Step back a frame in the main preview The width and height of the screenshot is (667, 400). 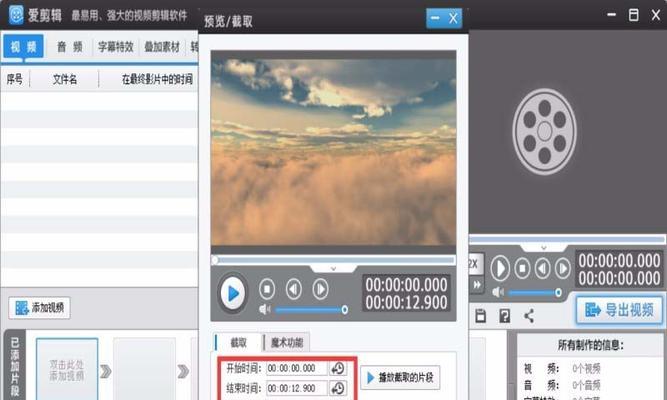(542, 269)
